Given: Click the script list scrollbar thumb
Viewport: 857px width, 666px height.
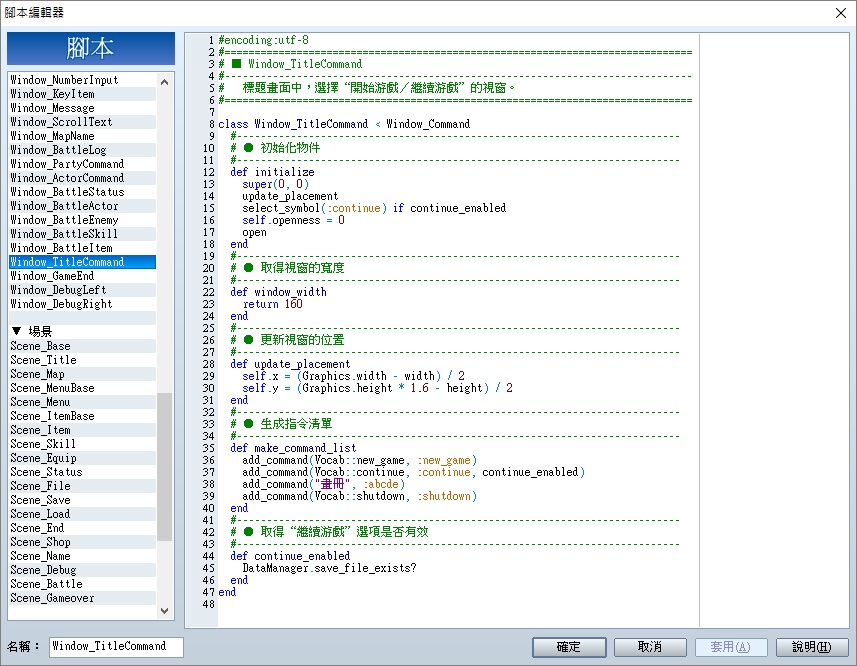Looking at the screenshot, I should [165, 467].
